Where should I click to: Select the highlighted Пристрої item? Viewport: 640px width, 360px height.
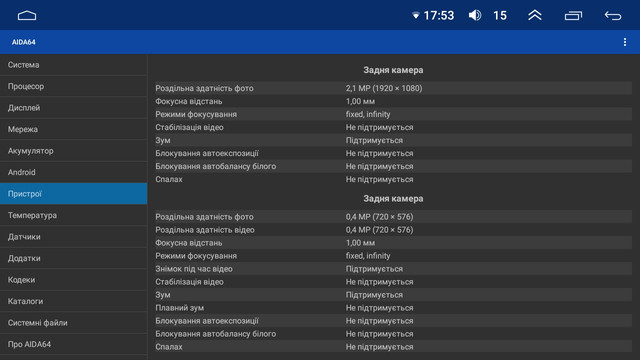click(73, 194)
